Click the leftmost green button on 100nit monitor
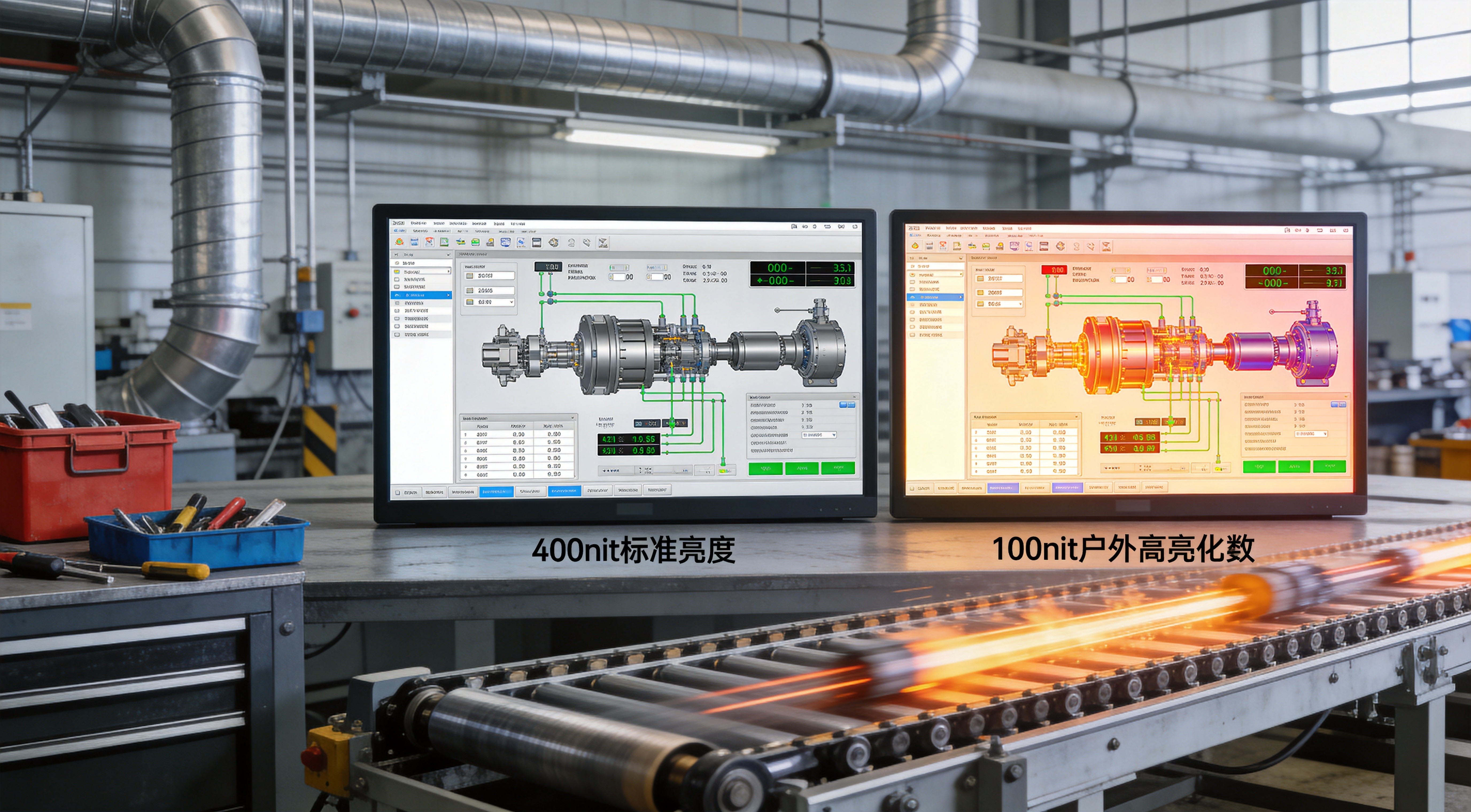Image resolution: width=1471 pixels, height=812 pixels. point(1259,467)
